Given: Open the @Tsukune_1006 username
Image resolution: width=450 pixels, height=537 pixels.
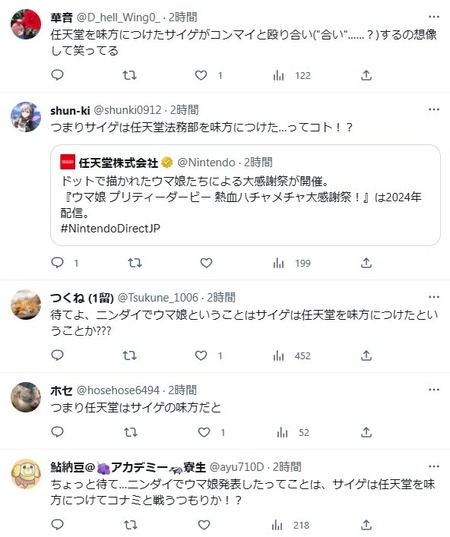Looking at the screenshot, I should (x=158, y=297).
